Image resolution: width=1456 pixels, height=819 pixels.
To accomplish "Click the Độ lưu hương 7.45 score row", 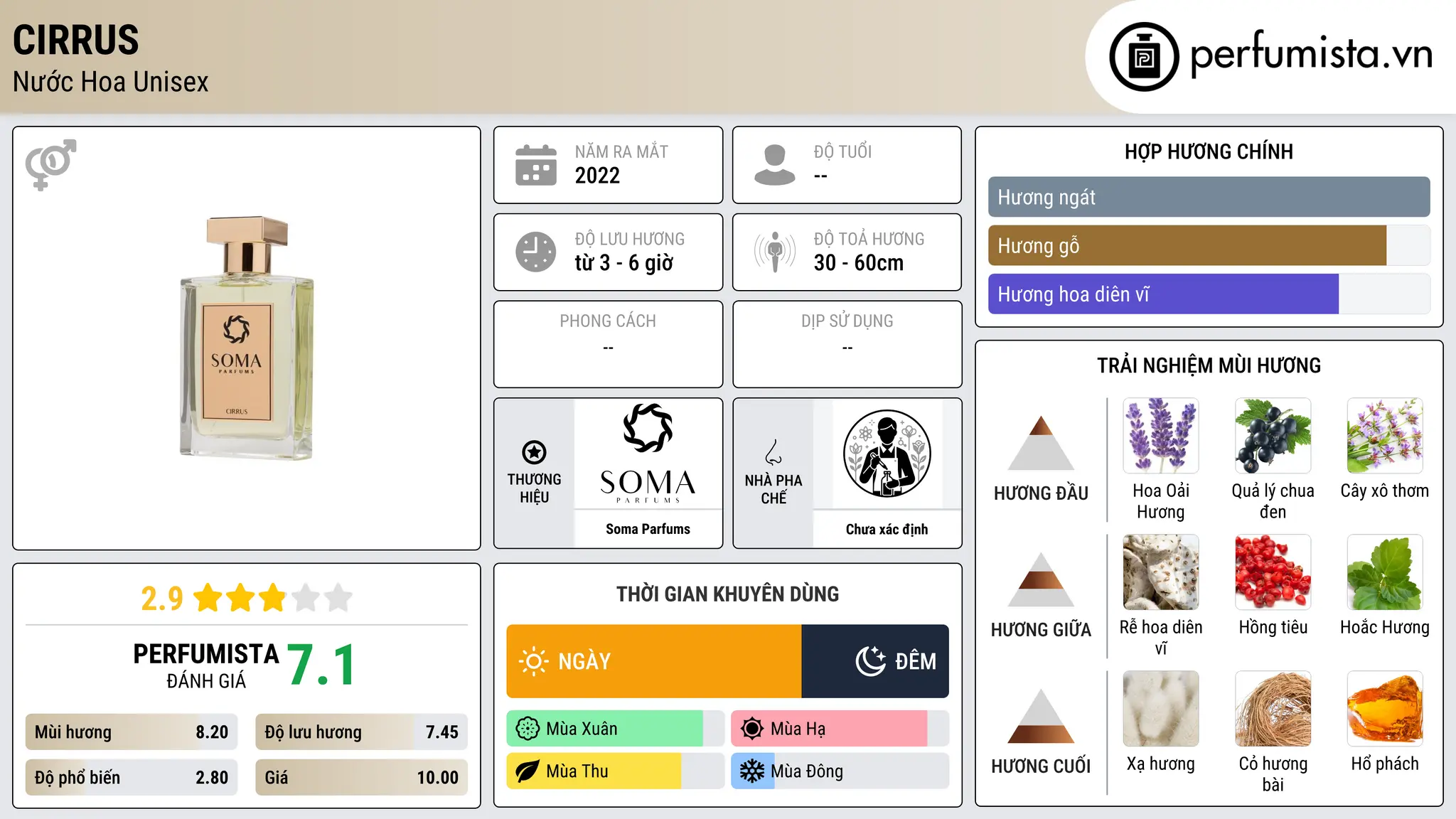I will 362,732.
